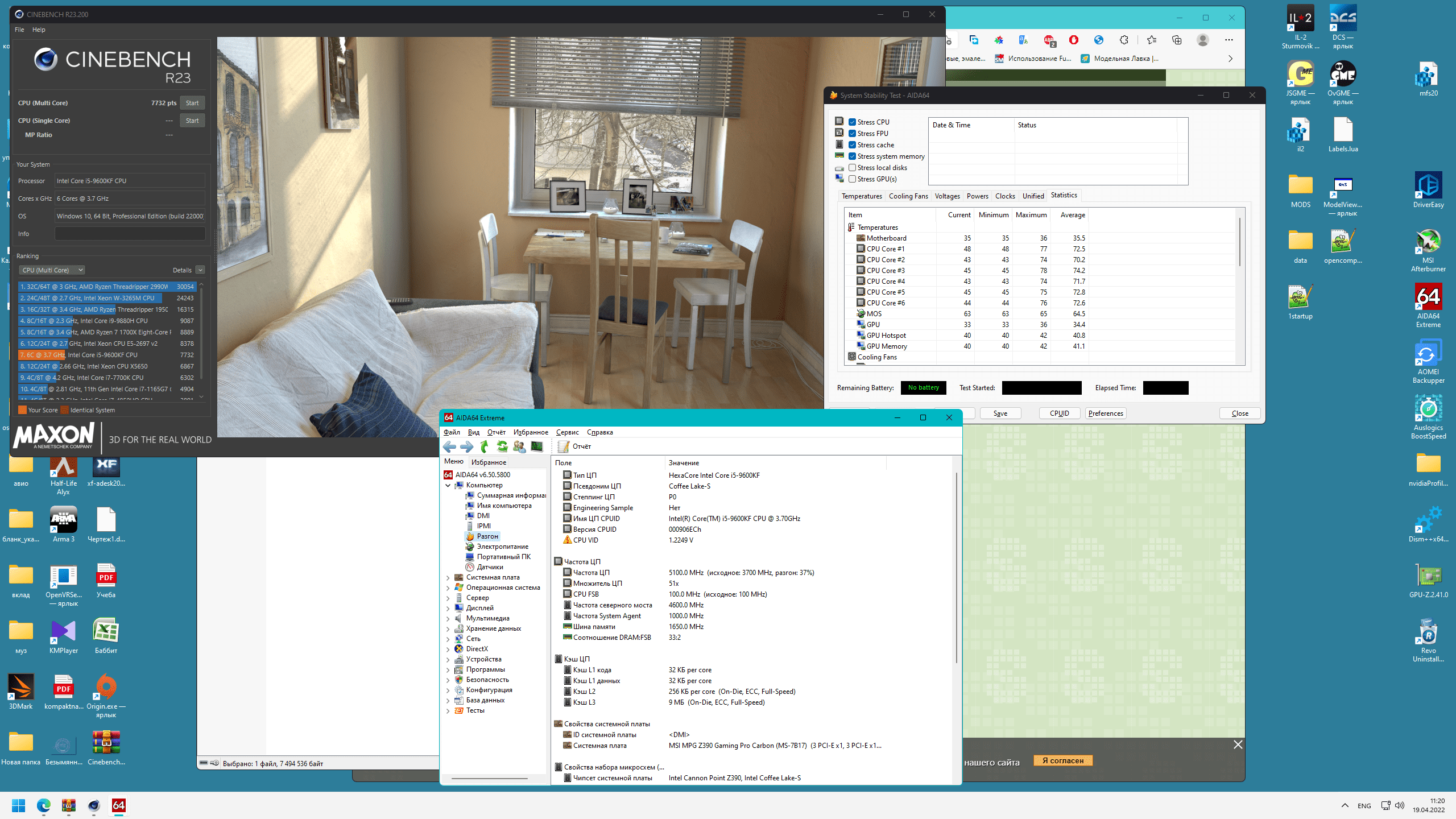The width and height of the screenshot is (1456, 819).
Task: Click Windows Start button on taskbar
Action: 19,805
